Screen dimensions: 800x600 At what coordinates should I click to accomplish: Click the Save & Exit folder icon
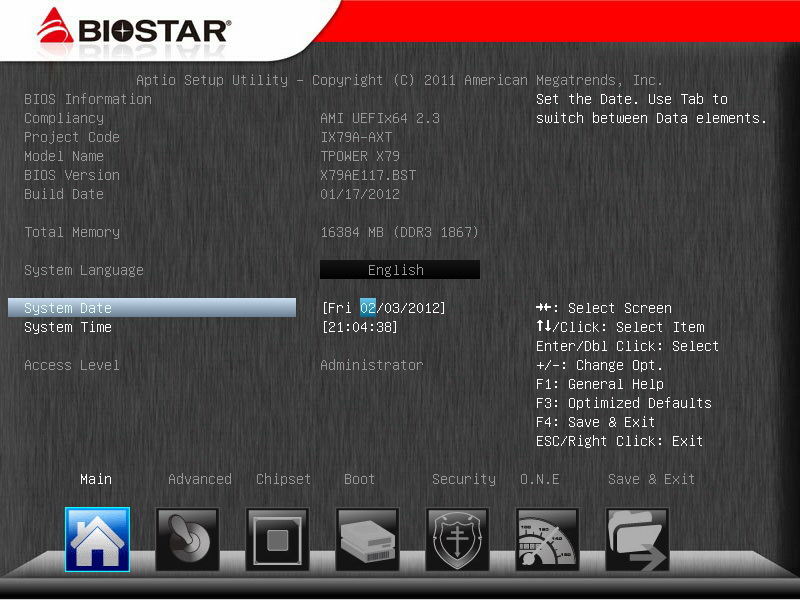[637, 539]
